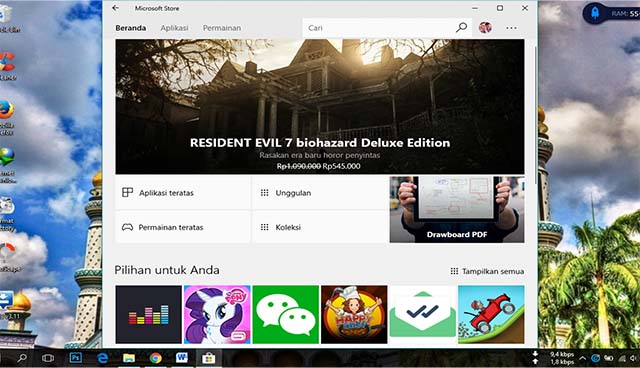Go back with the Store back arrow
Screen dimensions: 640x368
tap(116, 8)
